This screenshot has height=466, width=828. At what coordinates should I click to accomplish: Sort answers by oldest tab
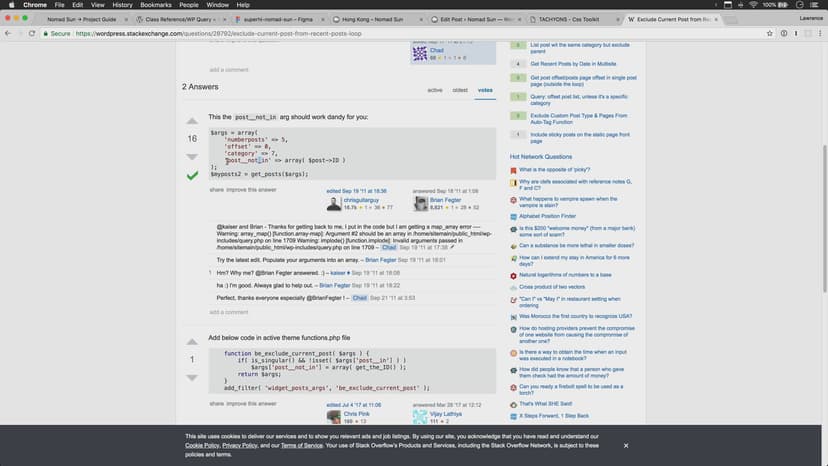click(x=460, y=90)
